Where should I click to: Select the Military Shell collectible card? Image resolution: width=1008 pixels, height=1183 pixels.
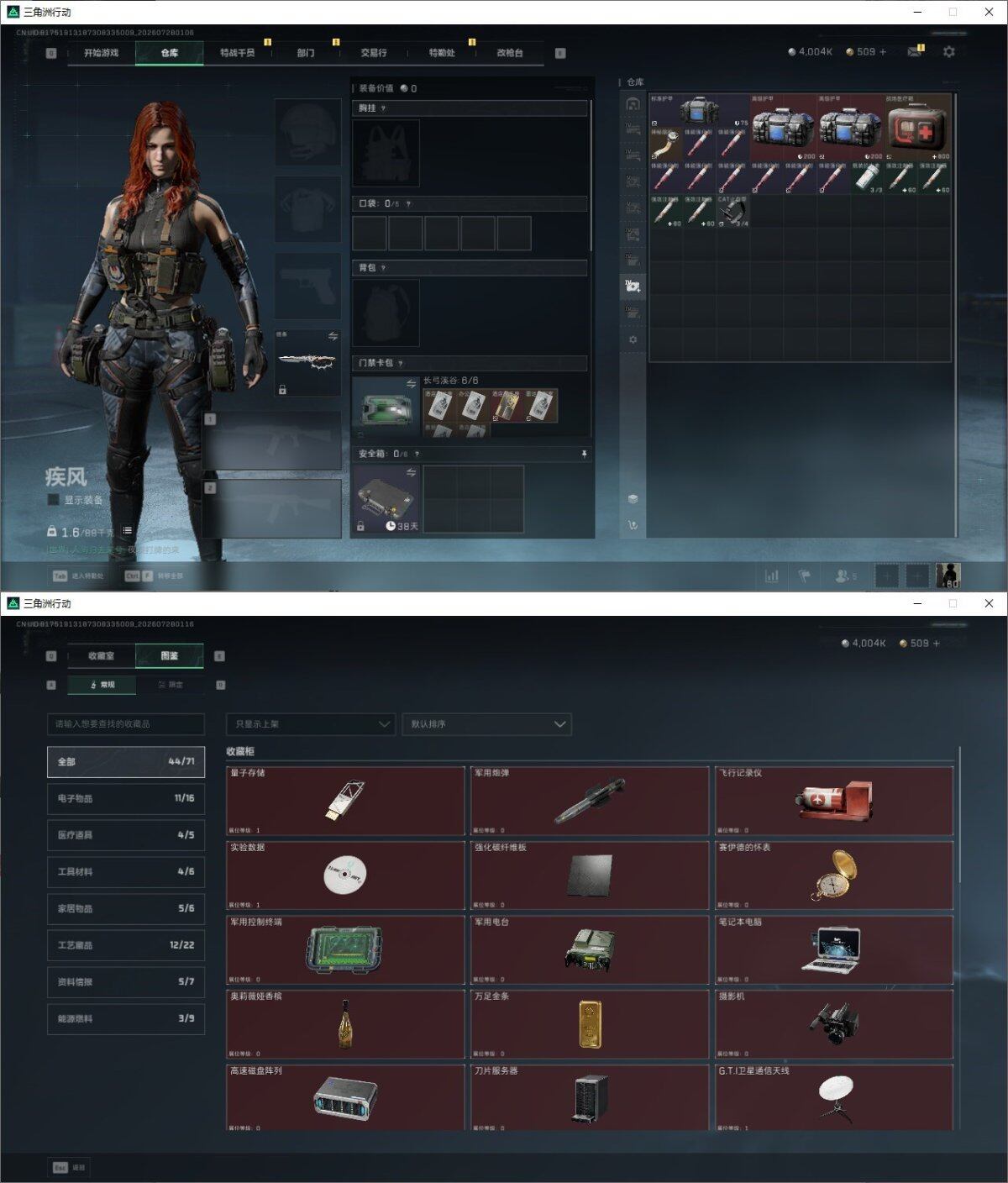click(x=590, y=800)
